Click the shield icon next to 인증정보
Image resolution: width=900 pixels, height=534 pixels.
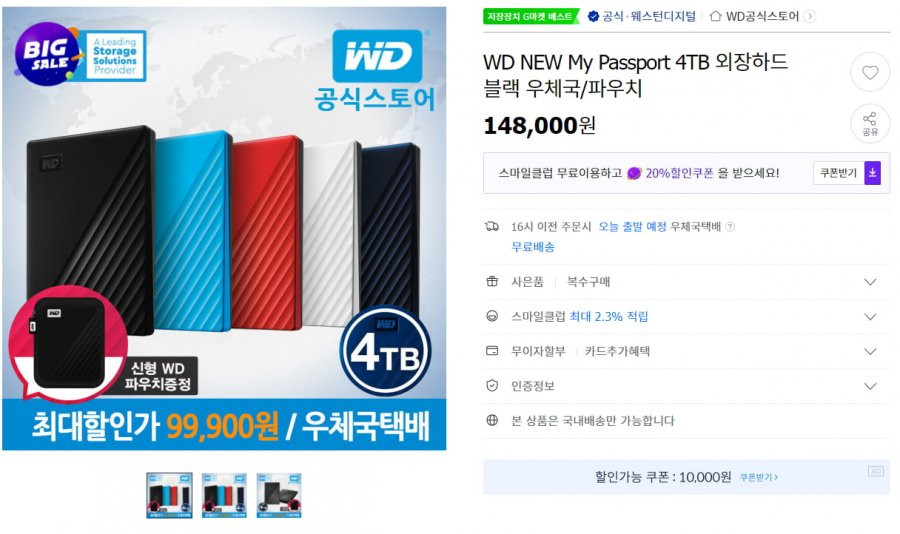tap(492, 386)
